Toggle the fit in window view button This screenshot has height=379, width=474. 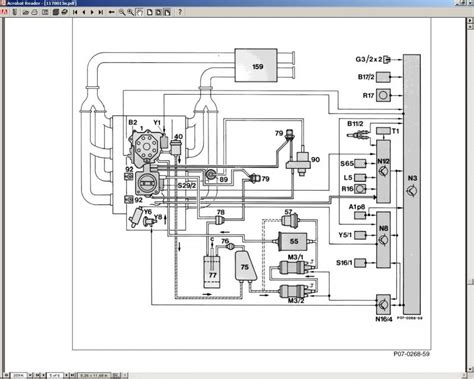pos(158,12)
